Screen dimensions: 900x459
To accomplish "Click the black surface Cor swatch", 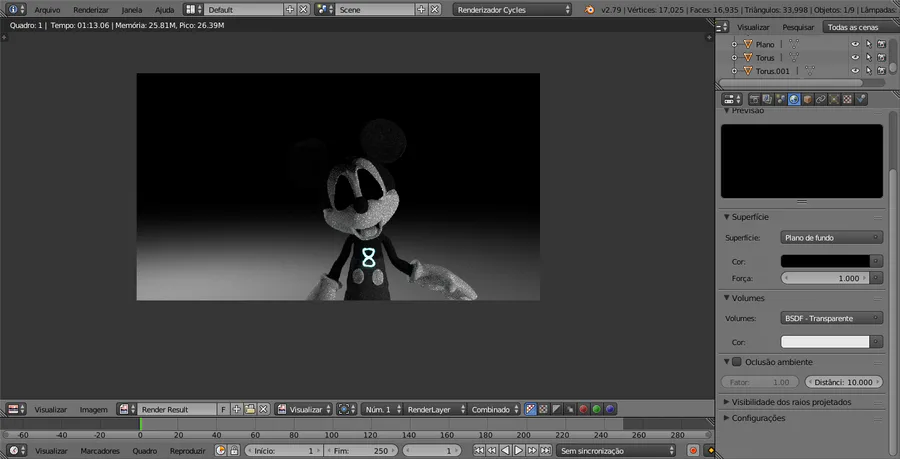I will (x=825, y=261).
